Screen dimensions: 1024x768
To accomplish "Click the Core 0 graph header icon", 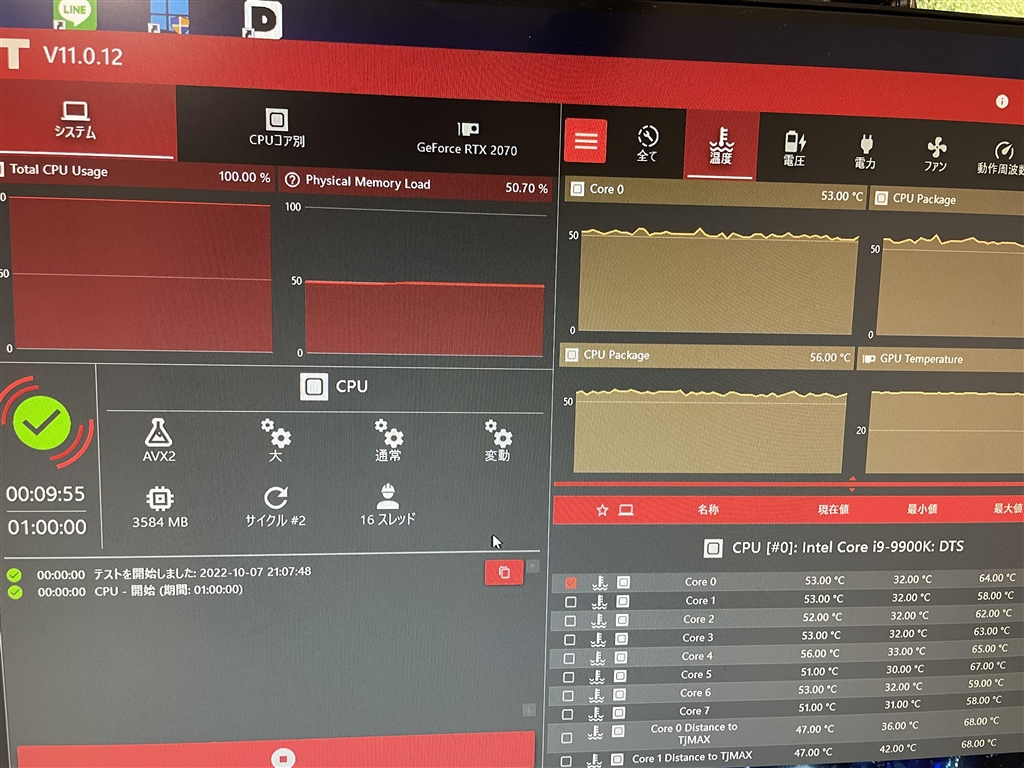I will [577, 189].
